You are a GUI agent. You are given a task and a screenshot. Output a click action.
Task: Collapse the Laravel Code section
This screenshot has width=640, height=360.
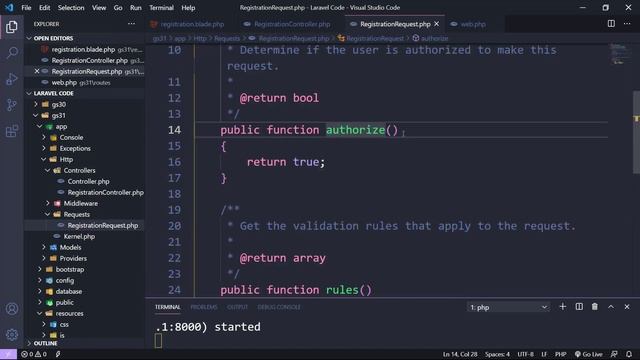(53, 93)
